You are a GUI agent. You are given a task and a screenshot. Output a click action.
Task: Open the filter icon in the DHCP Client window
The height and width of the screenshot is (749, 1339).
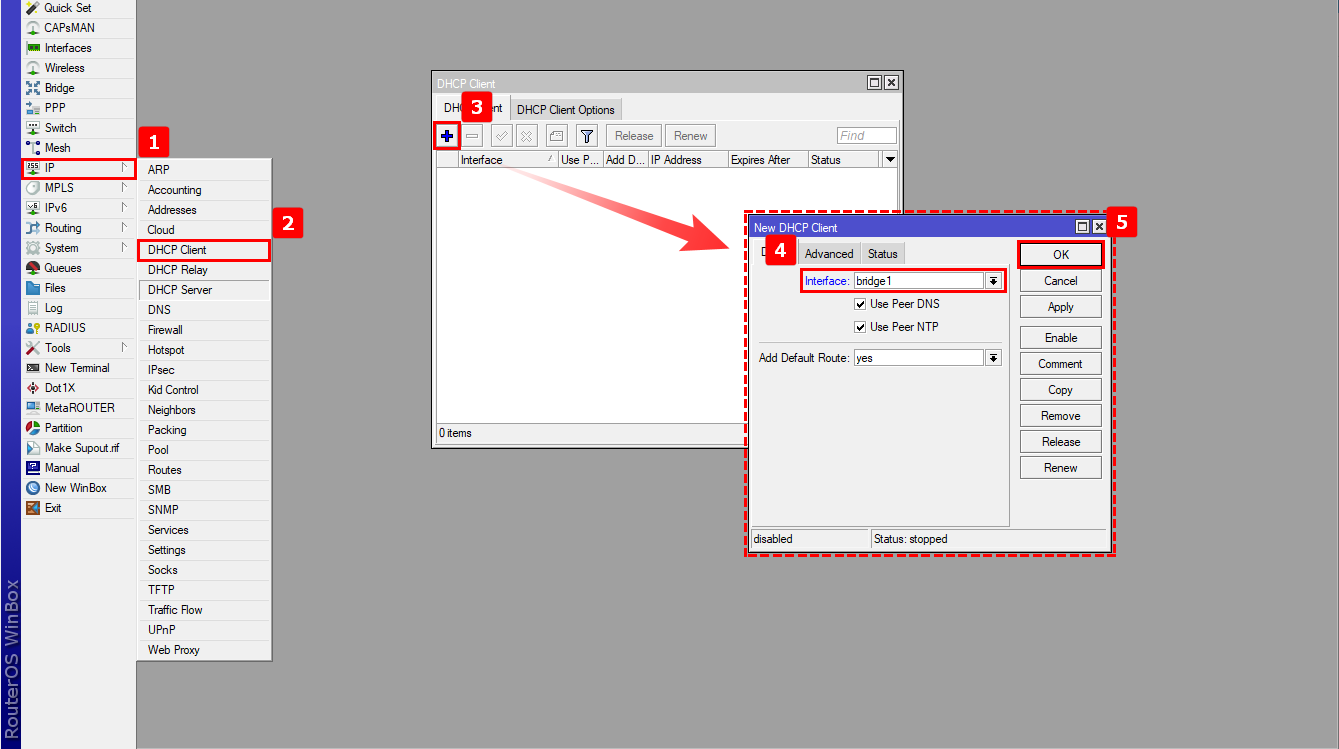586,135
